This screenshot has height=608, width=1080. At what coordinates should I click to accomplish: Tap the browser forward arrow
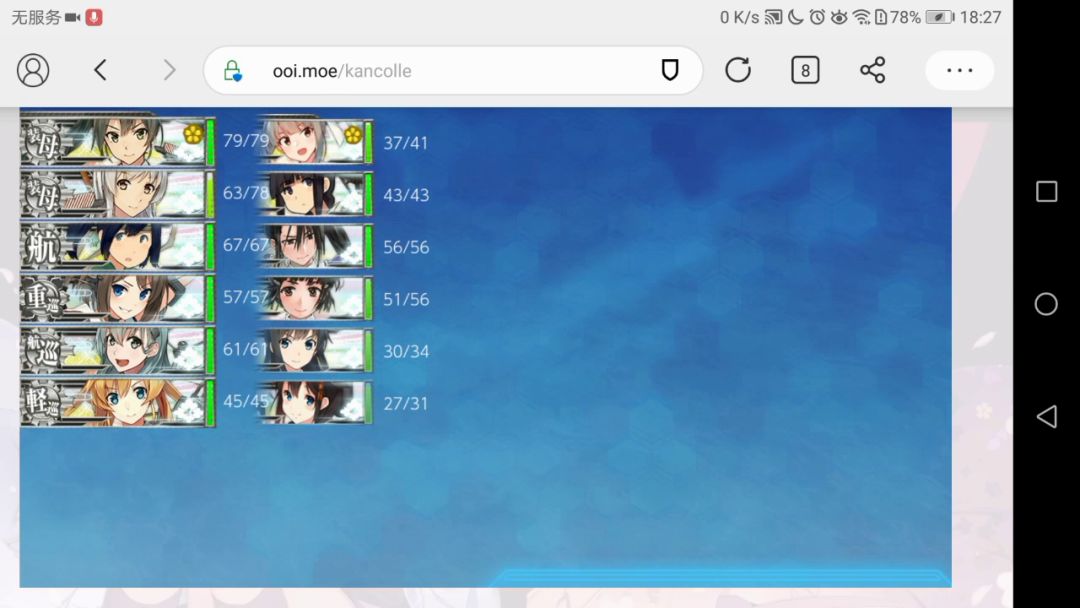tap(169, 70)
